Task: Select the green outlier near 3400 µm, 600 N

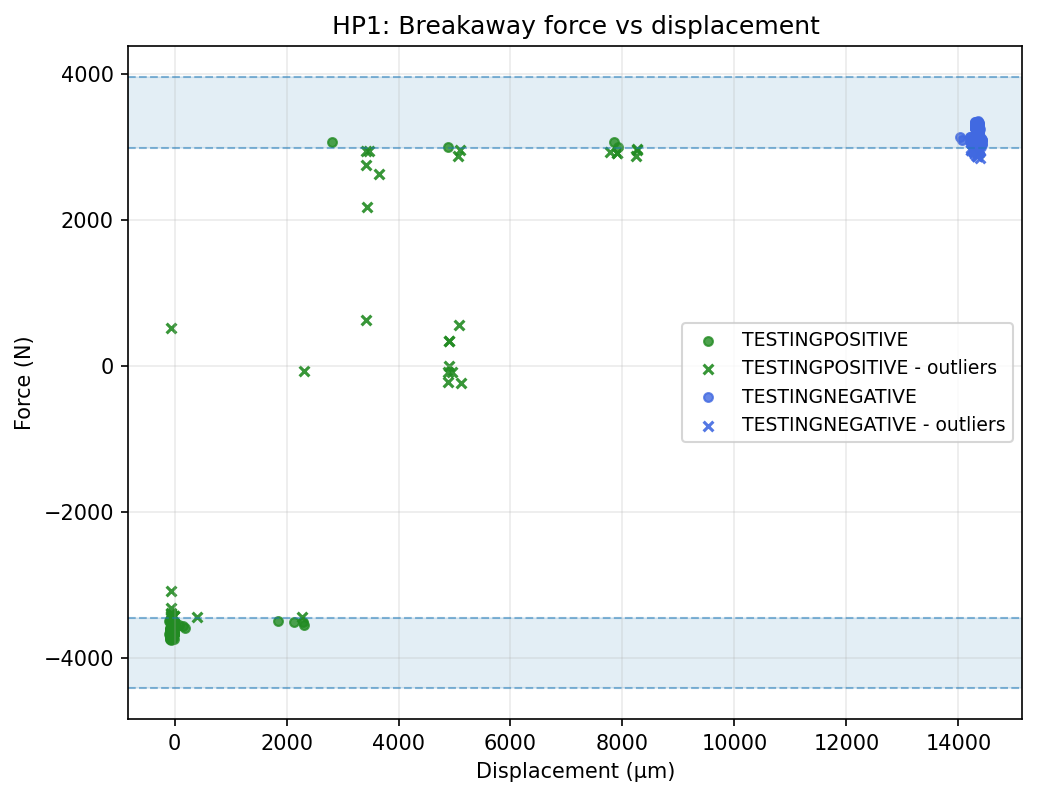Action: coord(366,320)
